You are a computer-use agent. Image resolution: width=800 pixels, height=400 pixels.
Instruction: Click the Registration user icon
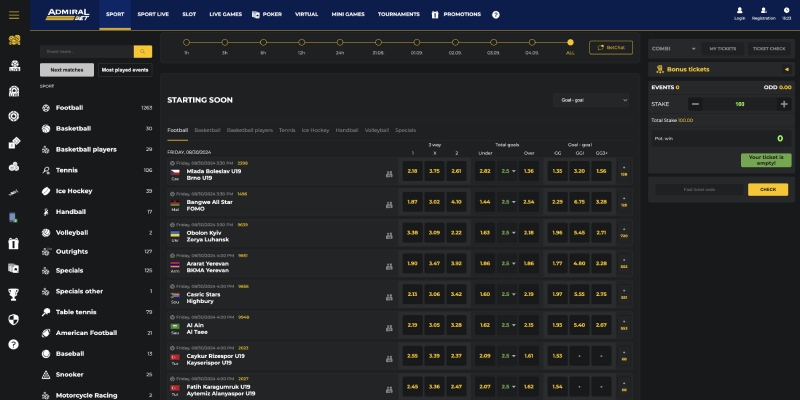(x=763, y=10)
